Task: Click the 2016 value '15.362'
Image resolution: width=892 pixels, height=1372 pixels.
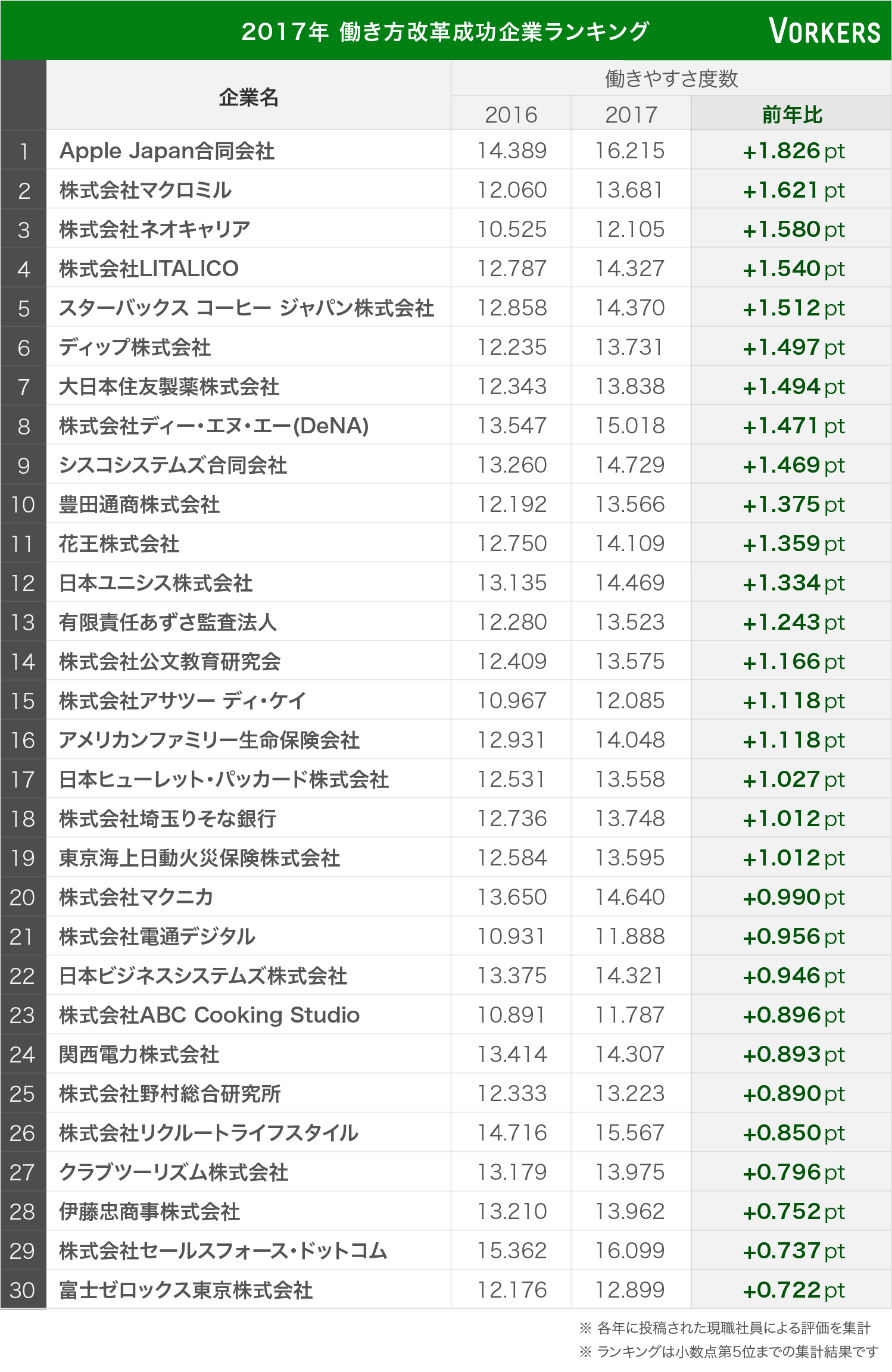Action: [512, 1251]
